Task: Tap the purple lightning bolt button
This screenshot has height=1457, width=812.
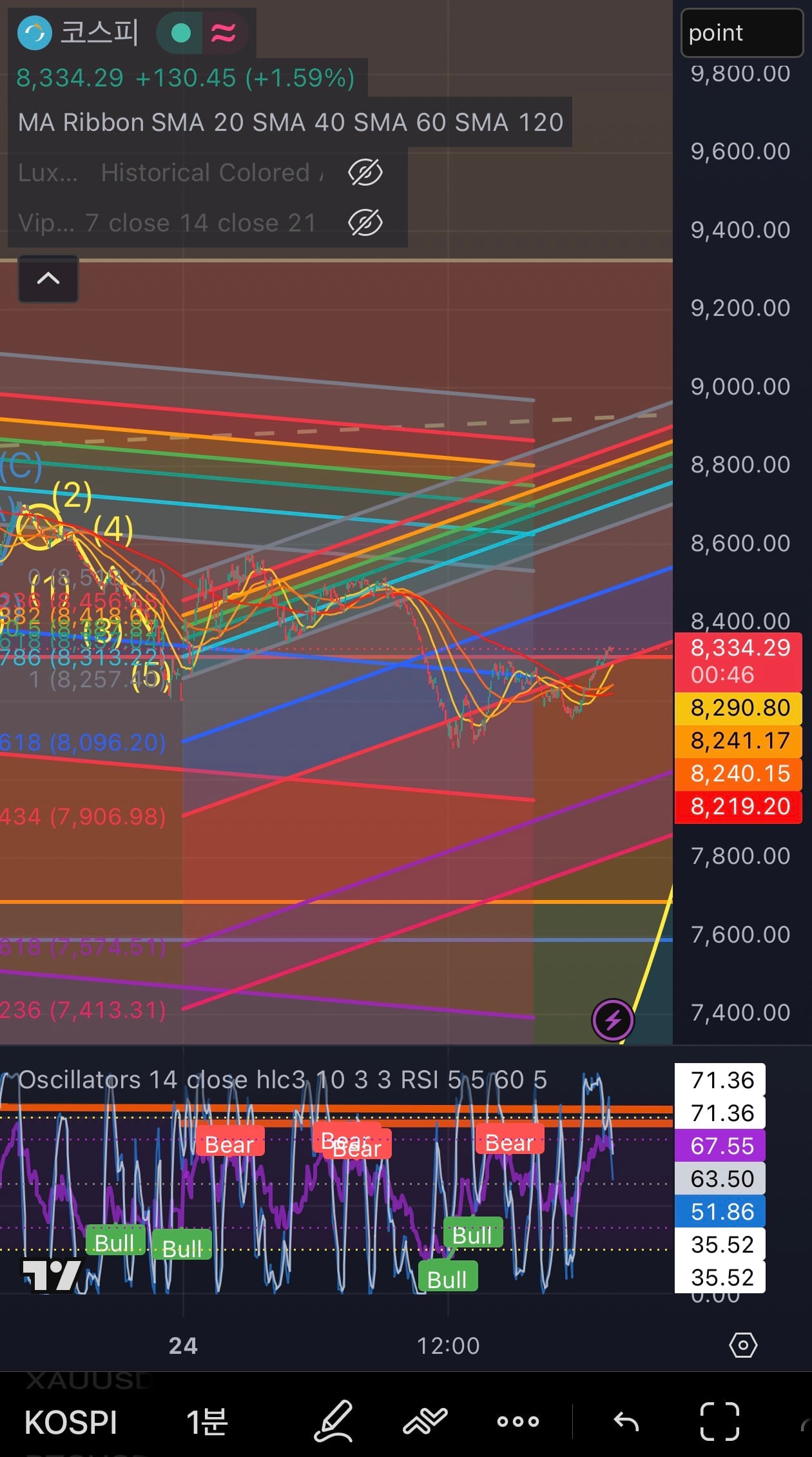Action: [613, 1020]
